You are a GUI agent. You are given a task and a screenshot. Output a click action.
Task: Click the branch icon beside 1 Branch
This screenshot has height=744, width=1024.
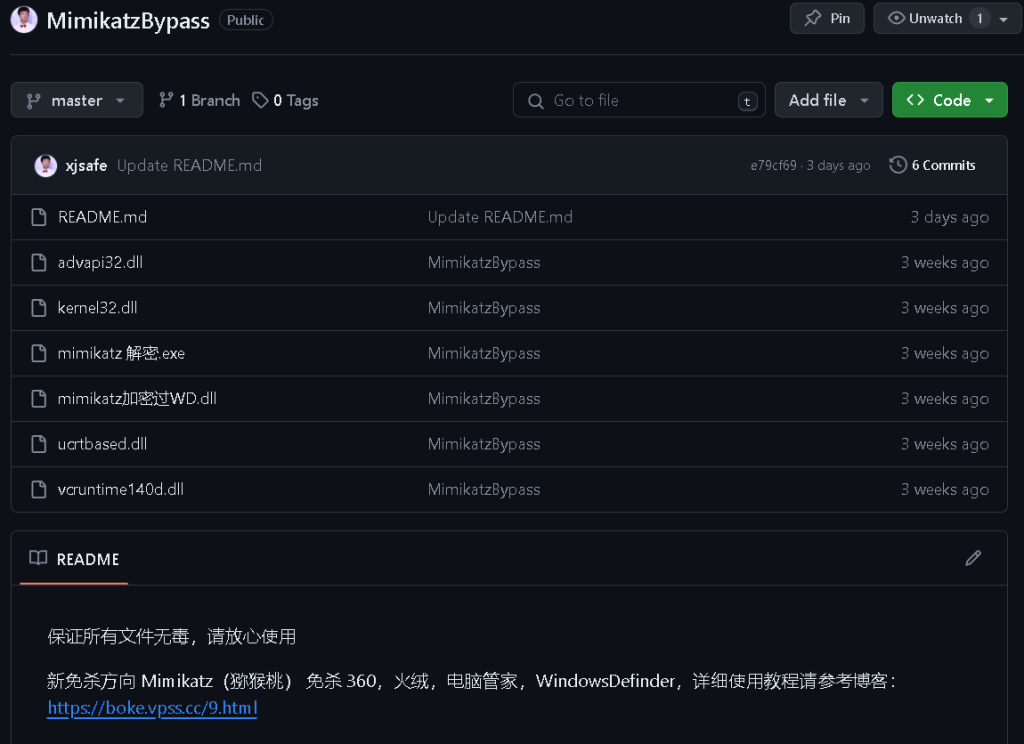[166, 100]
